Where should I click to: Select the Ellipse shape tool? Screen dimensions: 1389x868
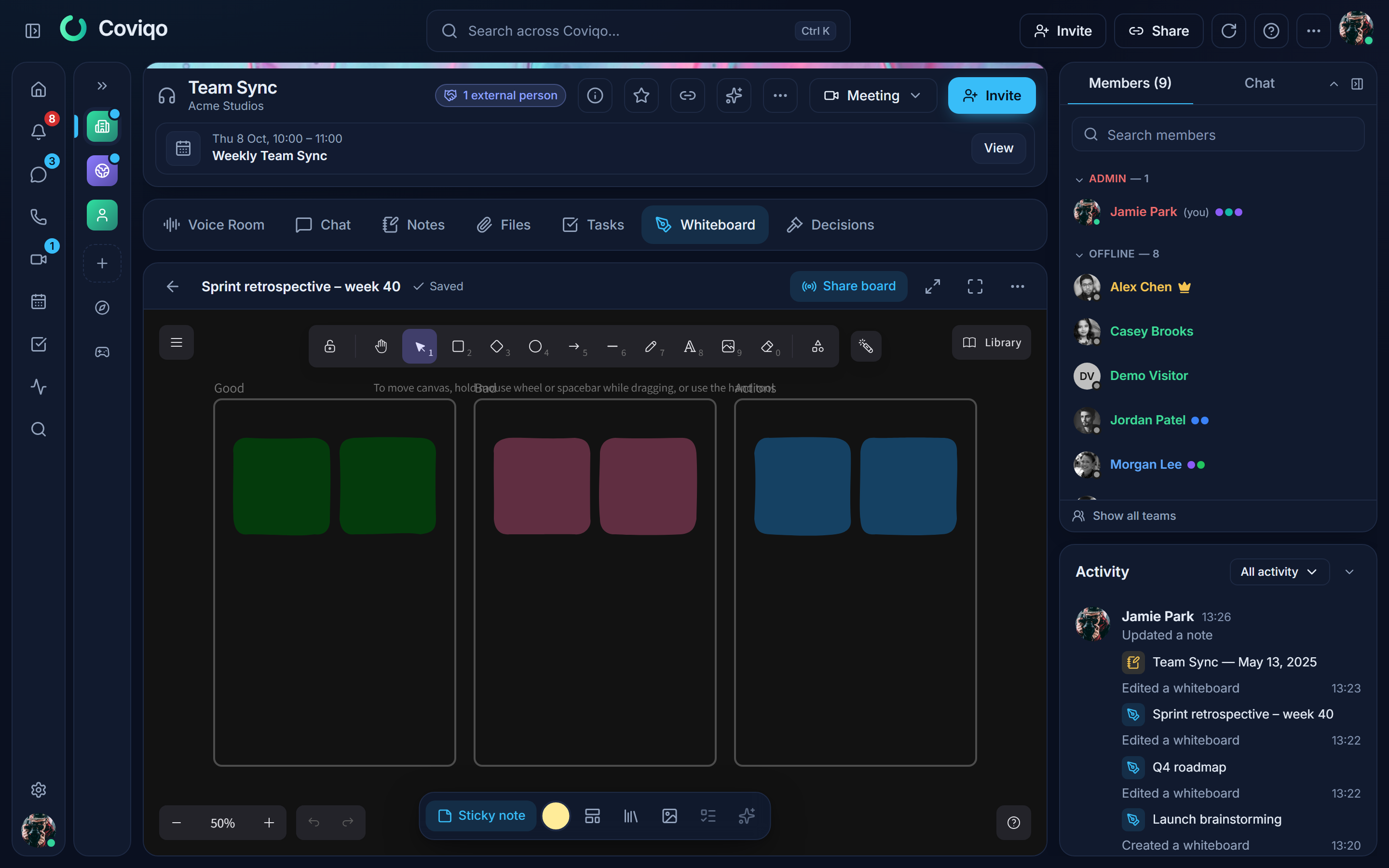pyautogui.click(x=535, y=346)
